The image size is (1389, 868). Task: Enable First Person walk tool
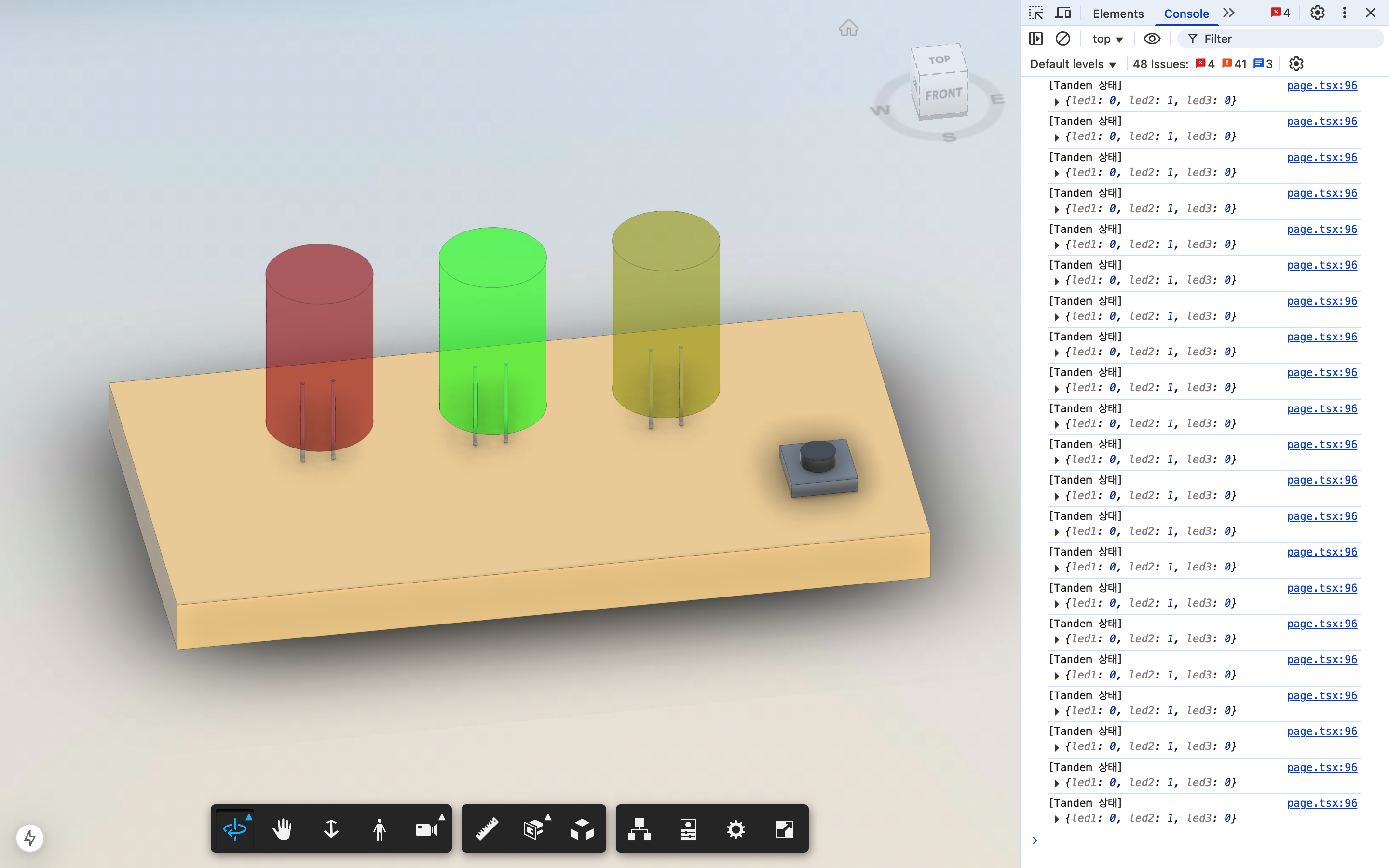380,829
